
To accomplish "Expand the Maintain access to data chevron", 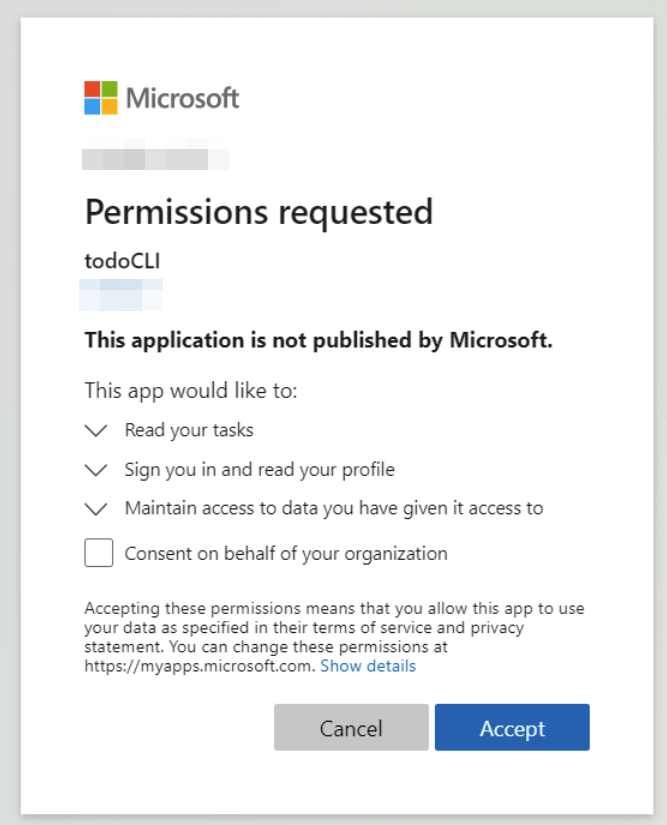I will coord(96,509).
